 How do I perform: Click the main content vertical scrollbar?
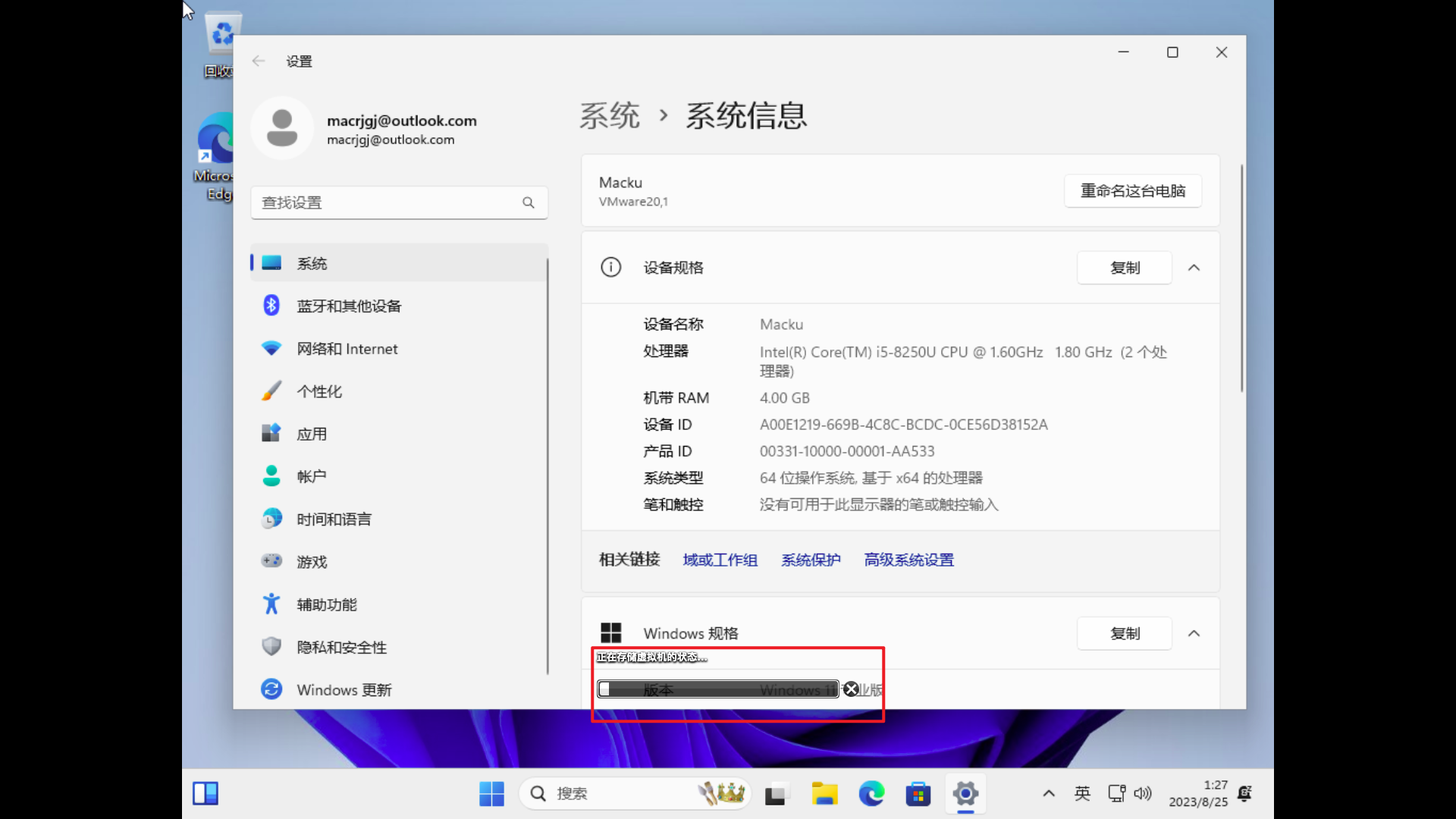coord(1241,278)
